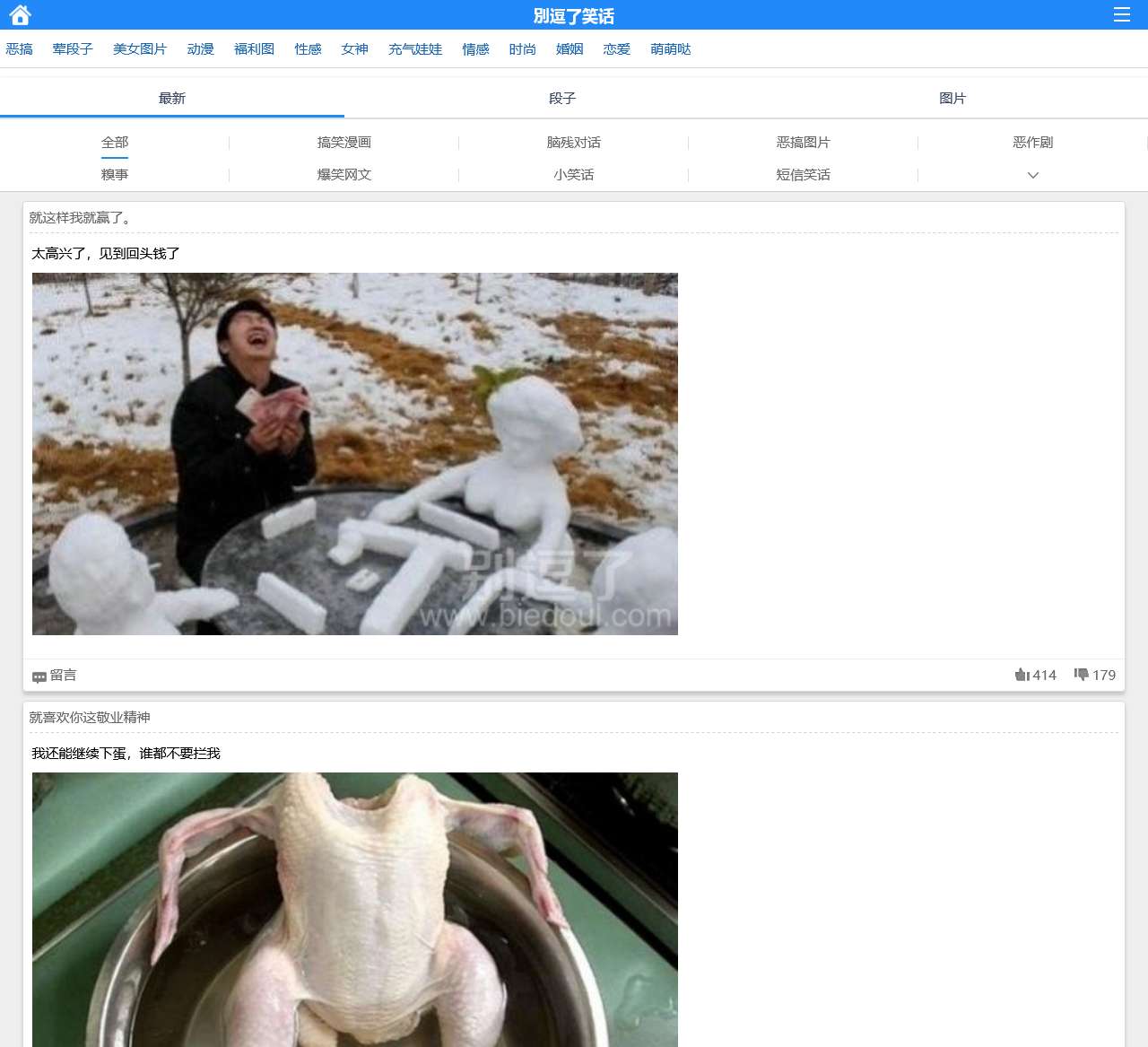The width and height of the screenshot is (1148, 1047).
Task: Click the 别逗了笑话 site title
Action: (x=574, y=16)
